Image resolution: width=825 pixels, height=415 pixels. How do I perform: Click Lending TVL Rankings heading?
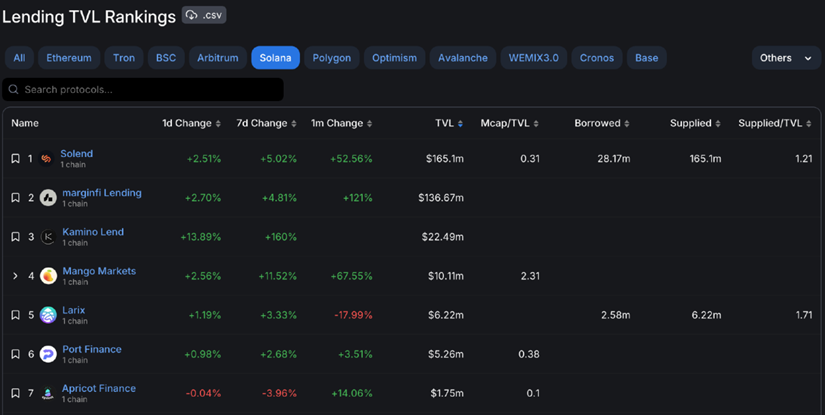[x=89, y=16]
